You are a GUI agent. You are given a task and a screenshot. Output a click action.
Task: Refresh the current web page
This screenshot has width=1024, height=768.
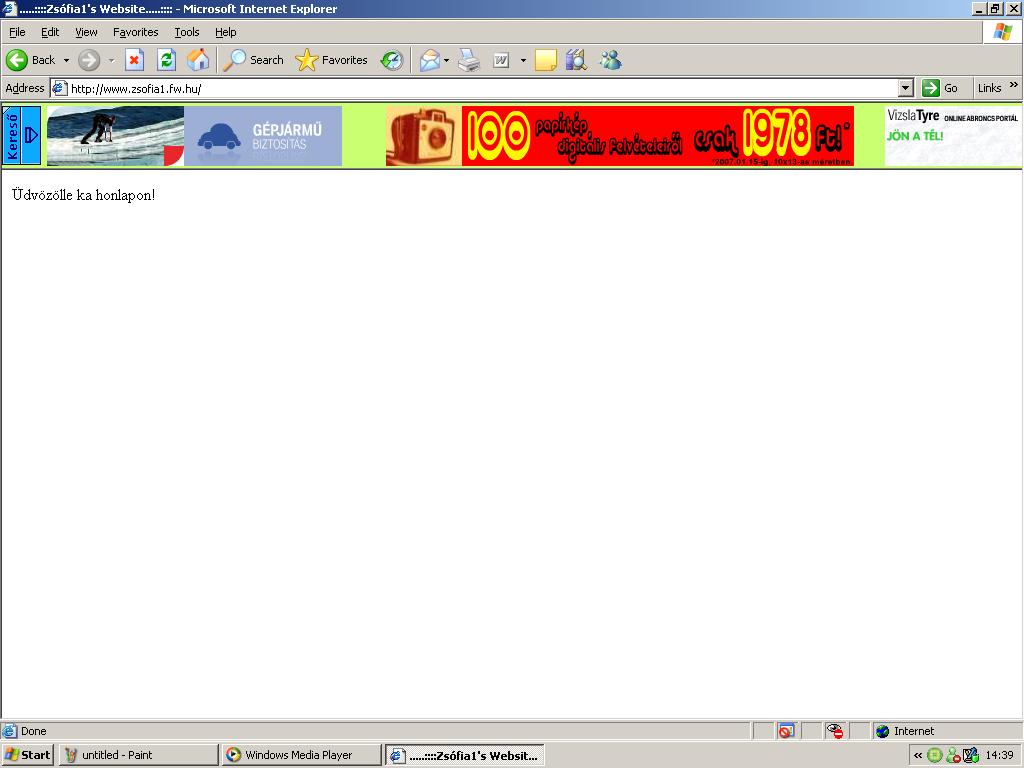pyautogui.click(x=166, y=60)
